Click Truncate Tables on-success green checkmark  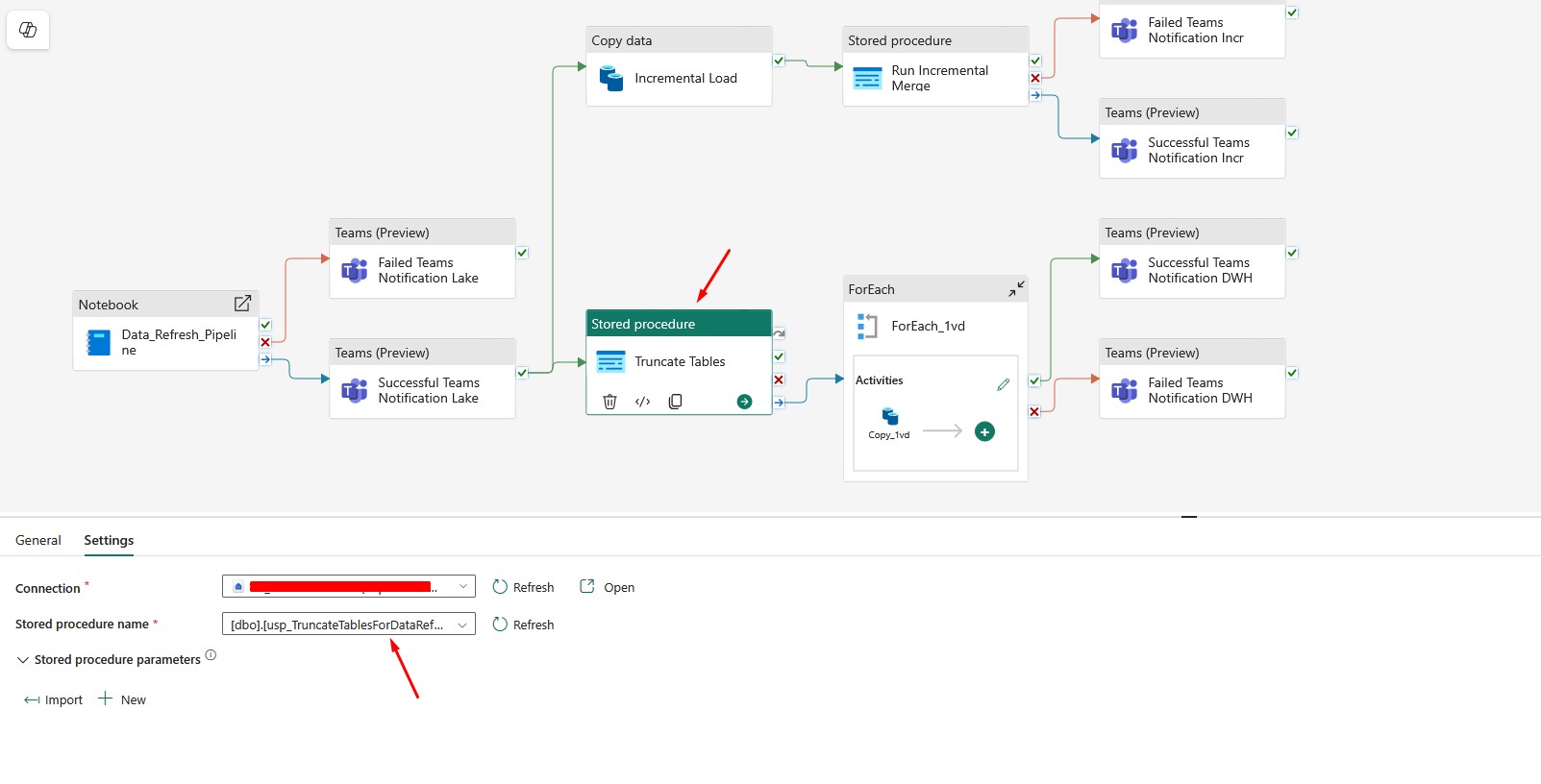tap(779, 356)
